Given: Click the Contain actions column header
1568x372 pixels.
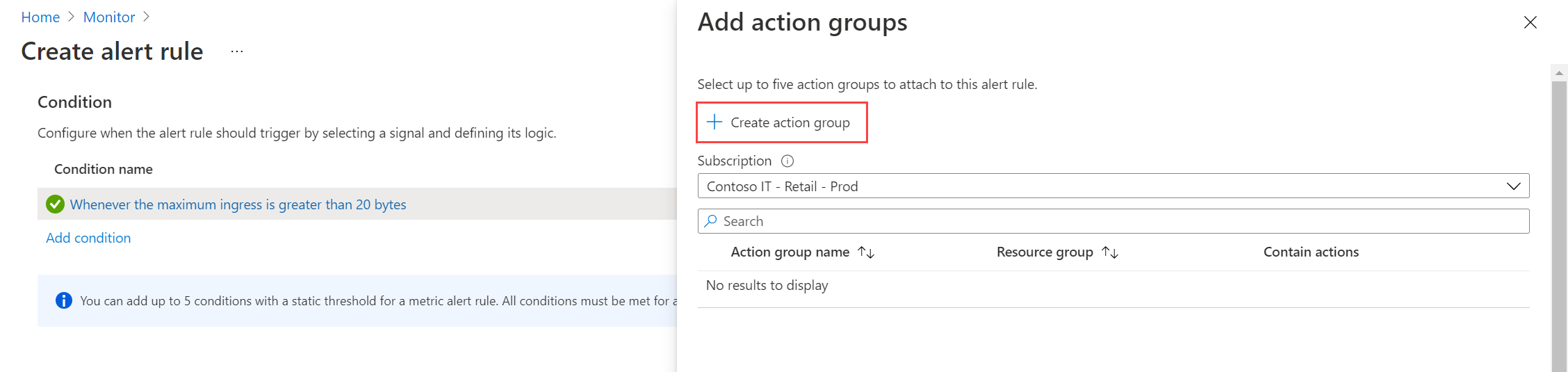Looking at the screenshot, I should click(x=1311, y=252).
